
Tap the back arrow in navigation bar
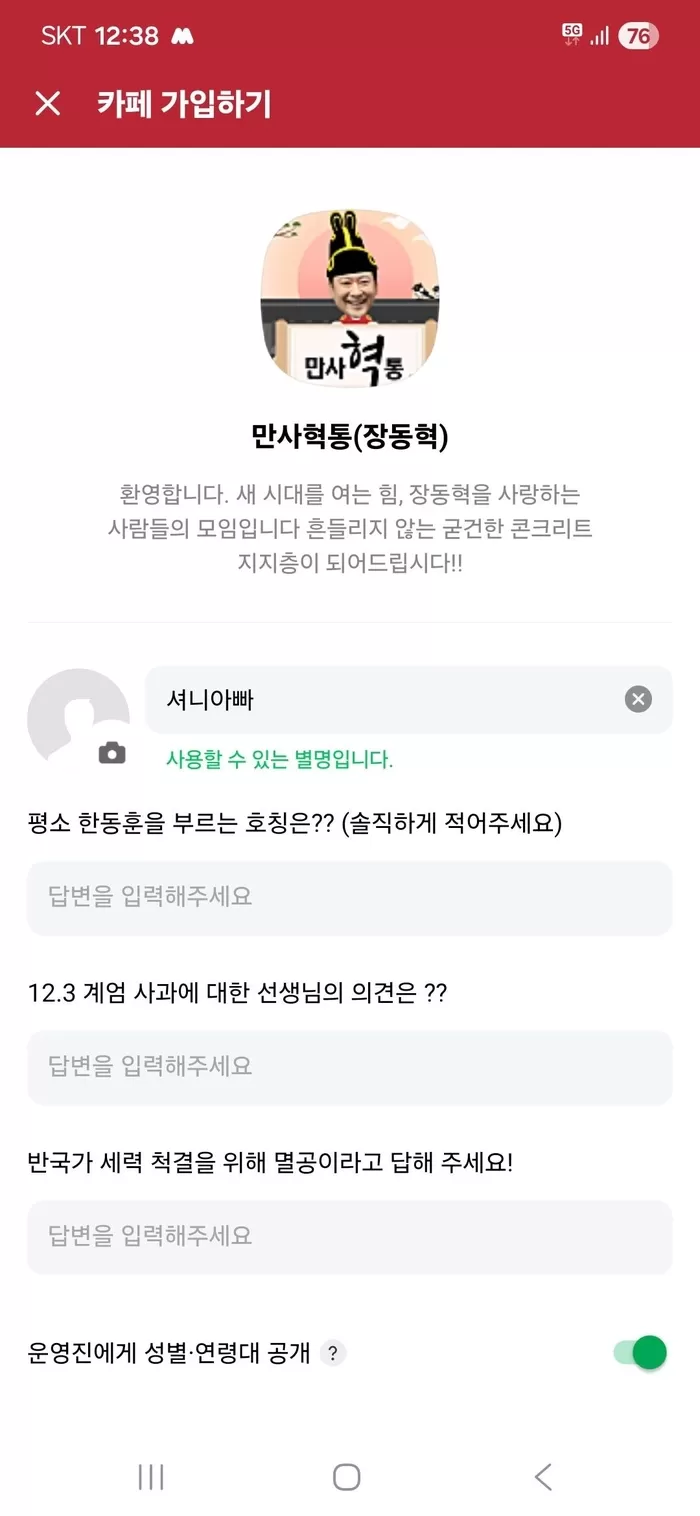[542, 1475]
